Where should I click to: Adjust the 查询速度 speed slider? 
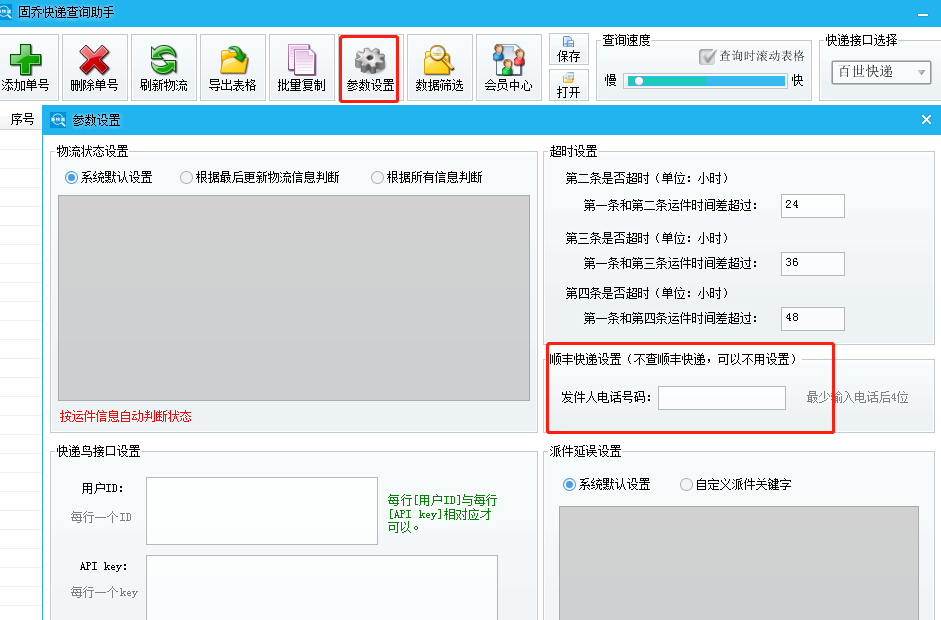[x=636, y=81]
